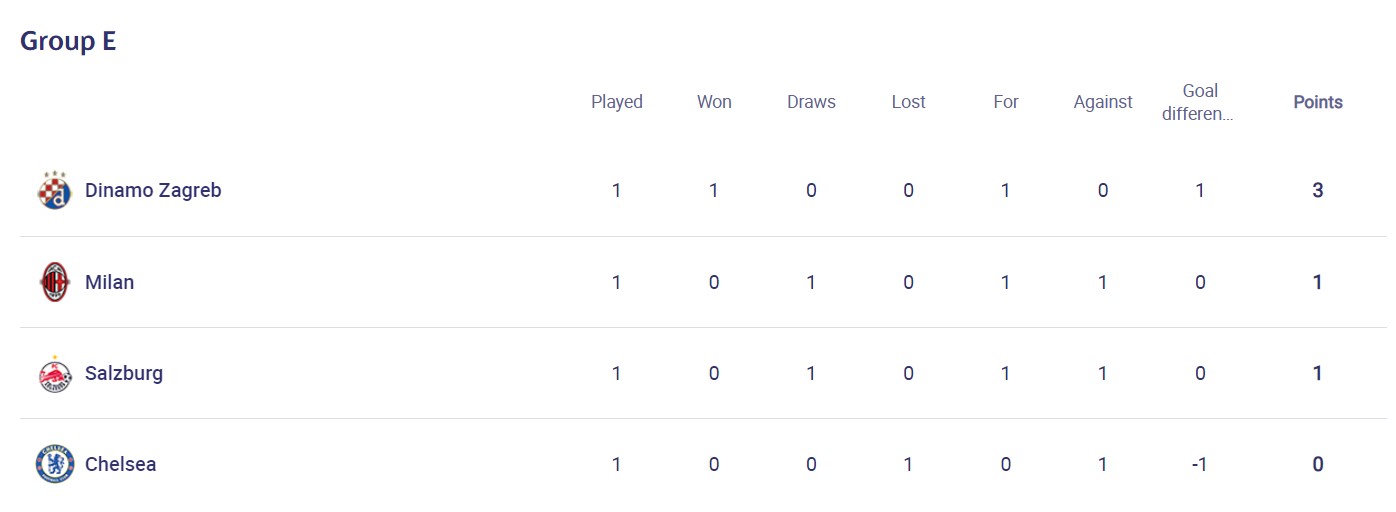The height and width of the screenshot is (512, 1396).
Task: Open the Dinamo Zagreb team link
Action: tap(153, 190)
